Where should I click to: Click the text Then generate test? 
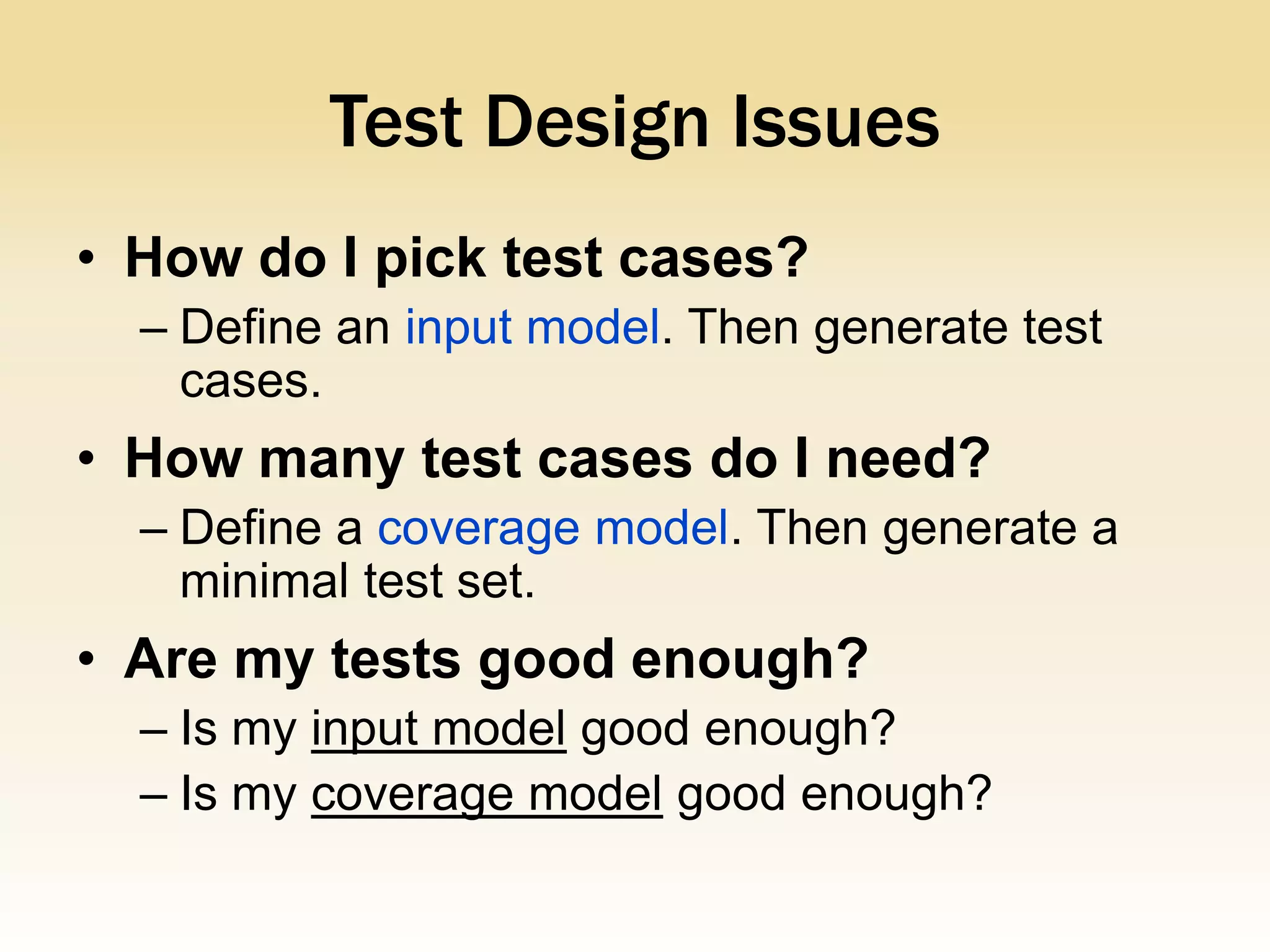coord(895,327)
